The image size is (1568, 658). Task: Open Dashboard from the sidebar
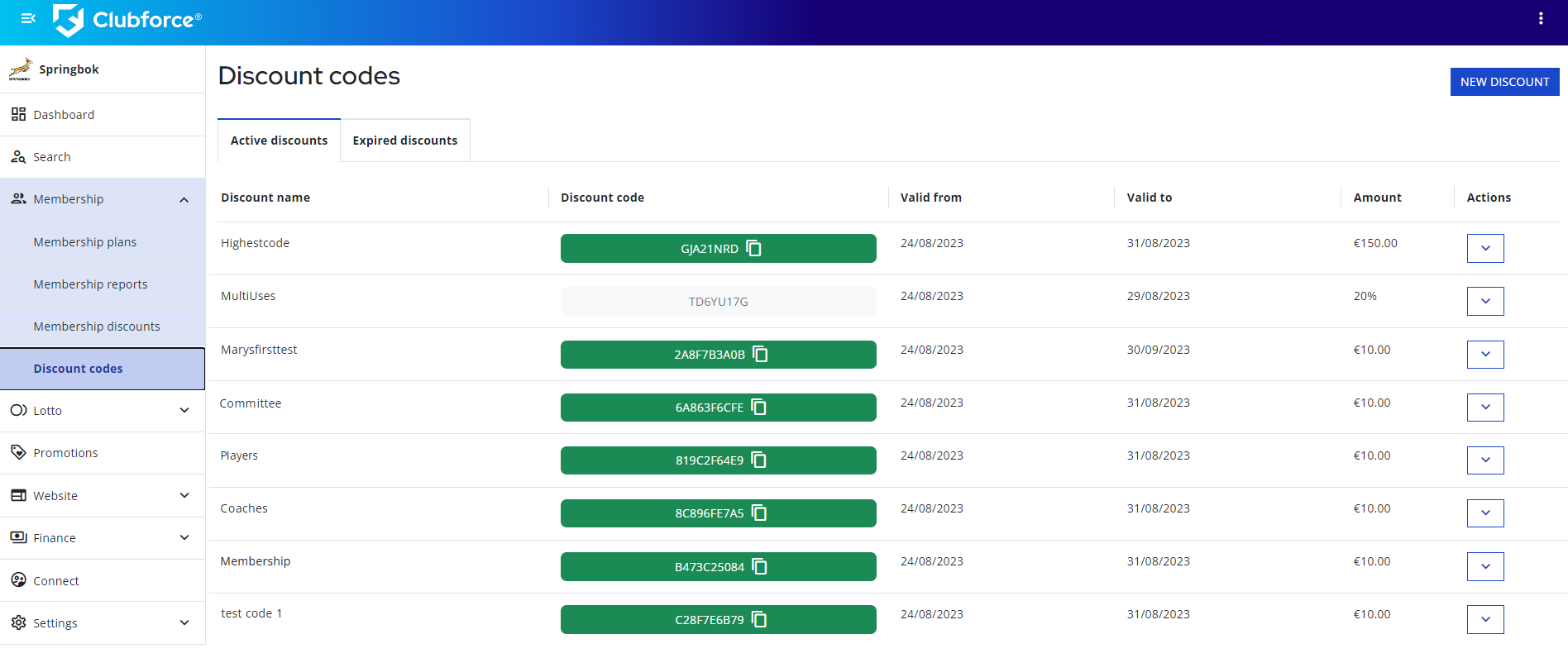(x=64, y=115)
